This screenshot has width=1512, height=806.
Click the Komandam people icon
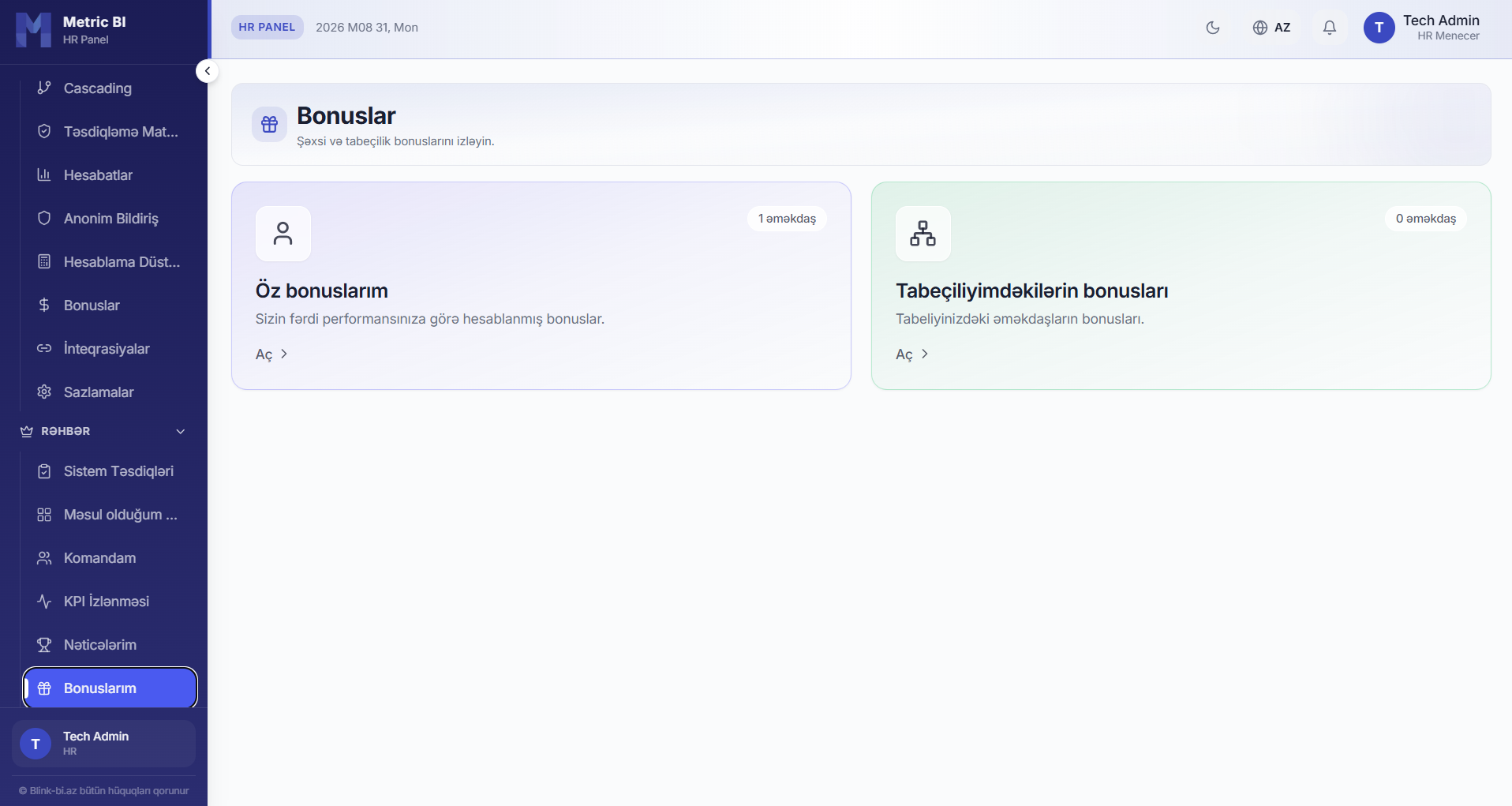click(44, 557)
